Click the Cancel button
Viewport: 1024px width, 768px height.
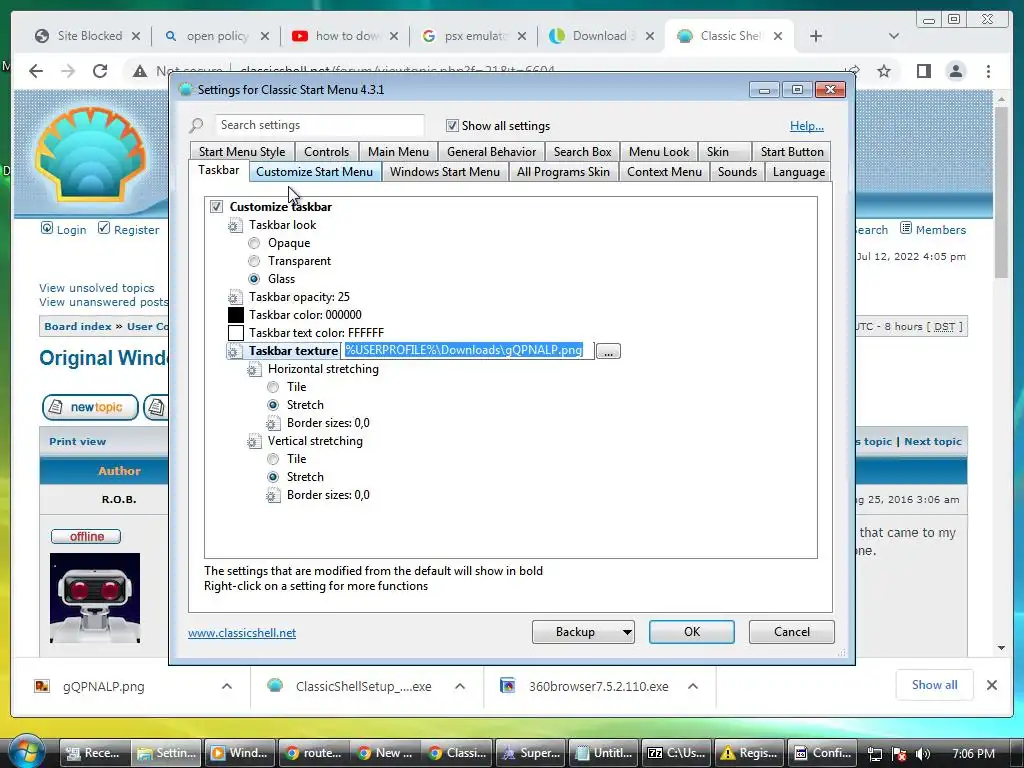(792, 632)
